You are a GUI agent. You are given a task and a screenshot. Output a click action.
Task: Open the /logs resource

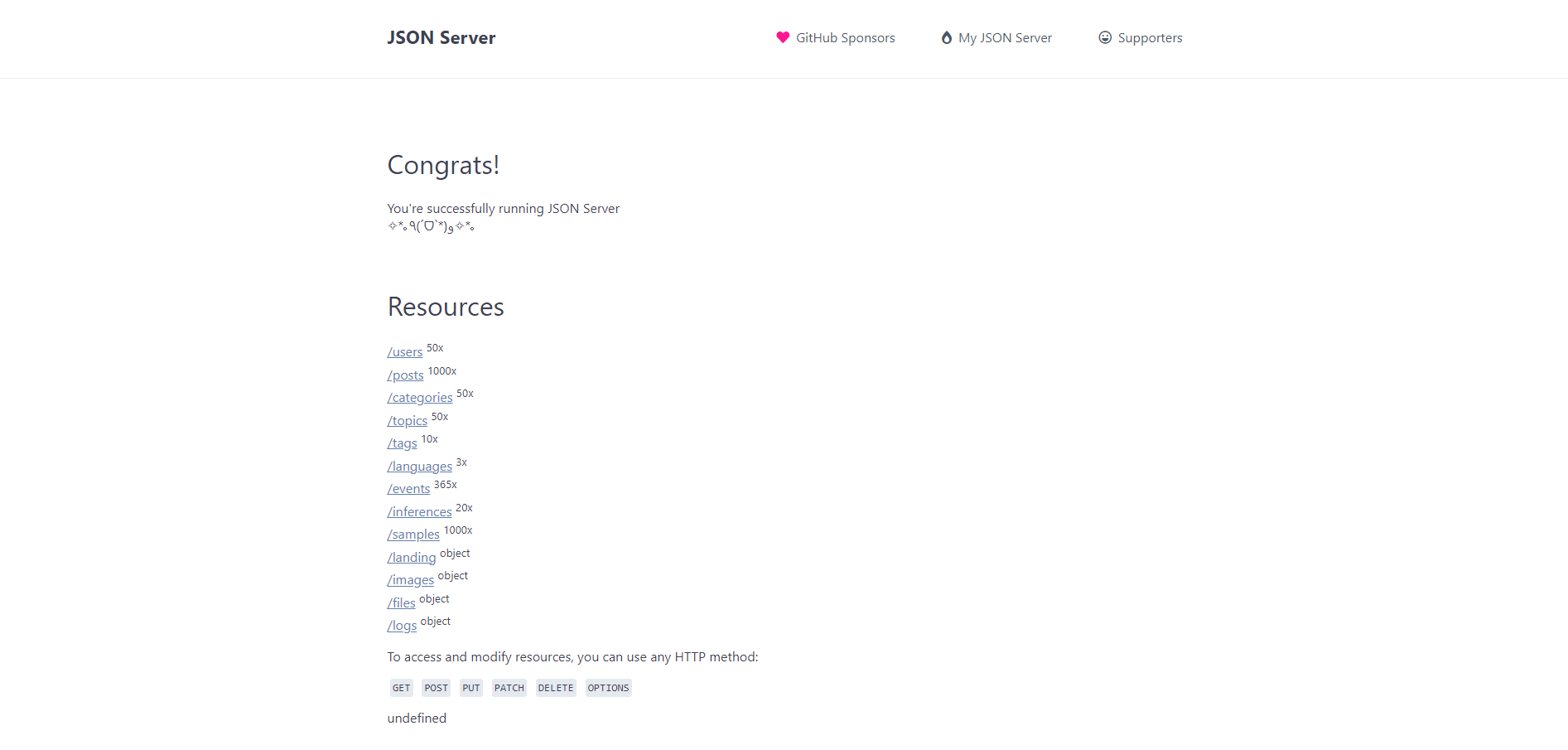(403, 626)
